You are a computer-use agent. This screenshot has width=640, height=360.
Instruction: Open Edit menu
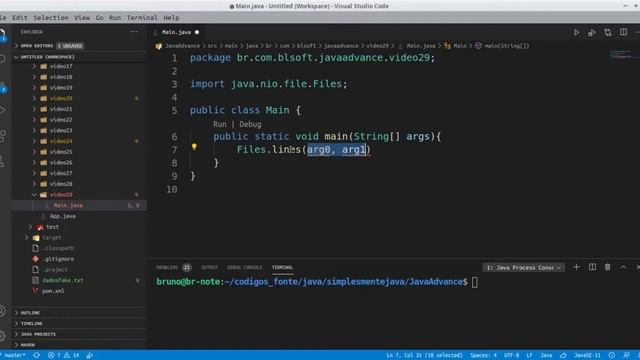tap(20, 18)
